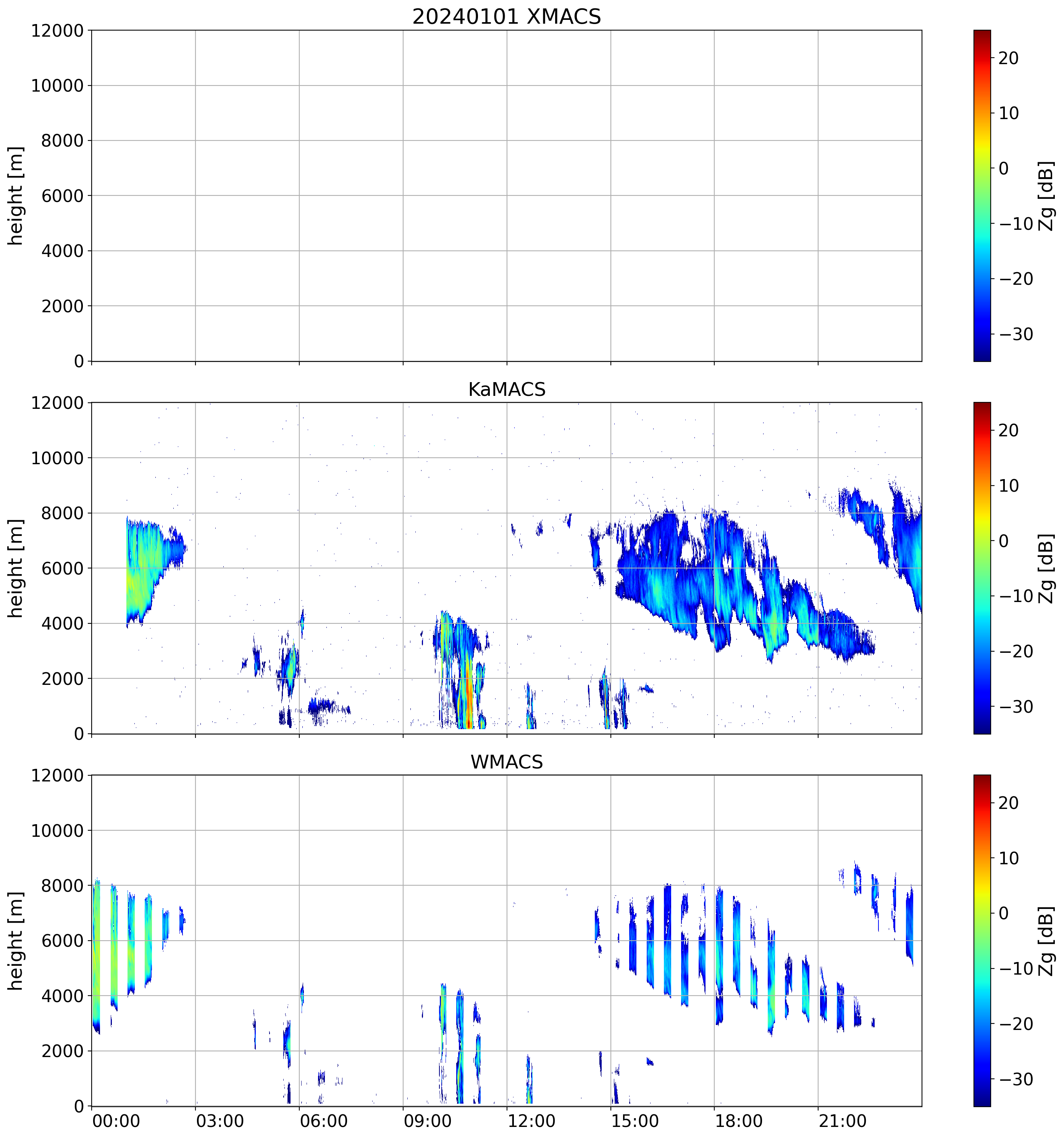The image size is (1064, 1138).
Task: Click the XMACS height [m] axis label
Action: click(16, 195)
